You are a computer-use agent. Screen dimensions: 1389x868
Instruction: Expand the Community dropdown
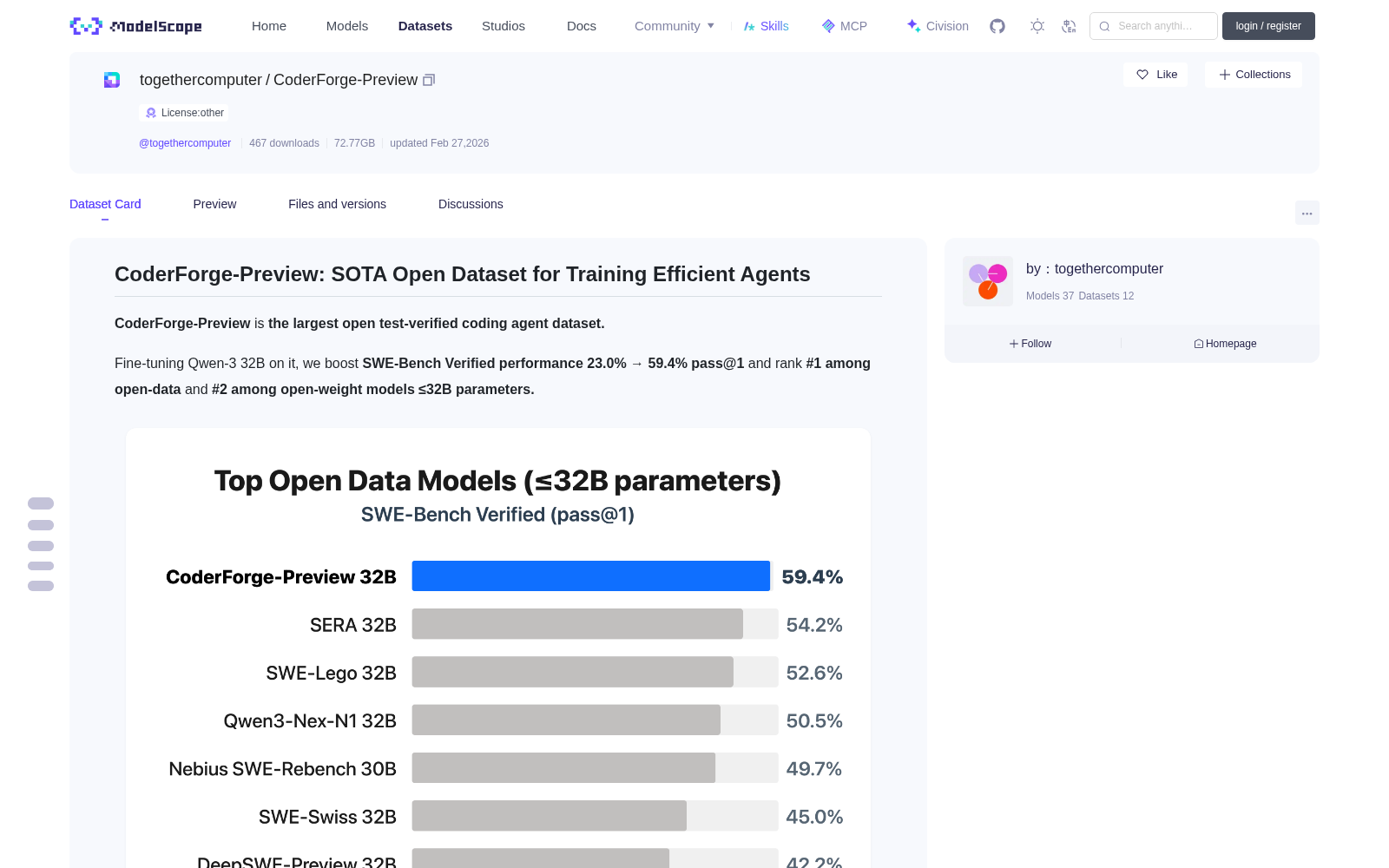click(675, 26)
